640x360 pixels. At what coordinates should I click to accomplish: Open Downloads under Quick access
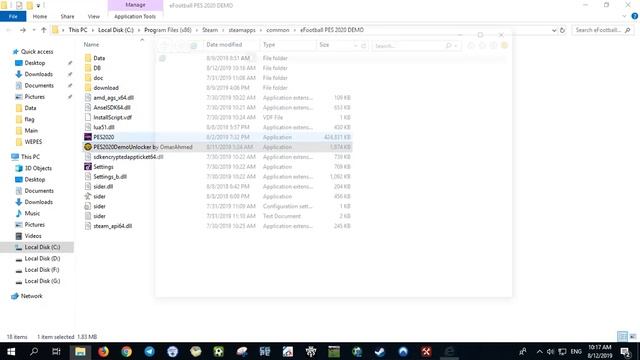(x=38, y=74)
